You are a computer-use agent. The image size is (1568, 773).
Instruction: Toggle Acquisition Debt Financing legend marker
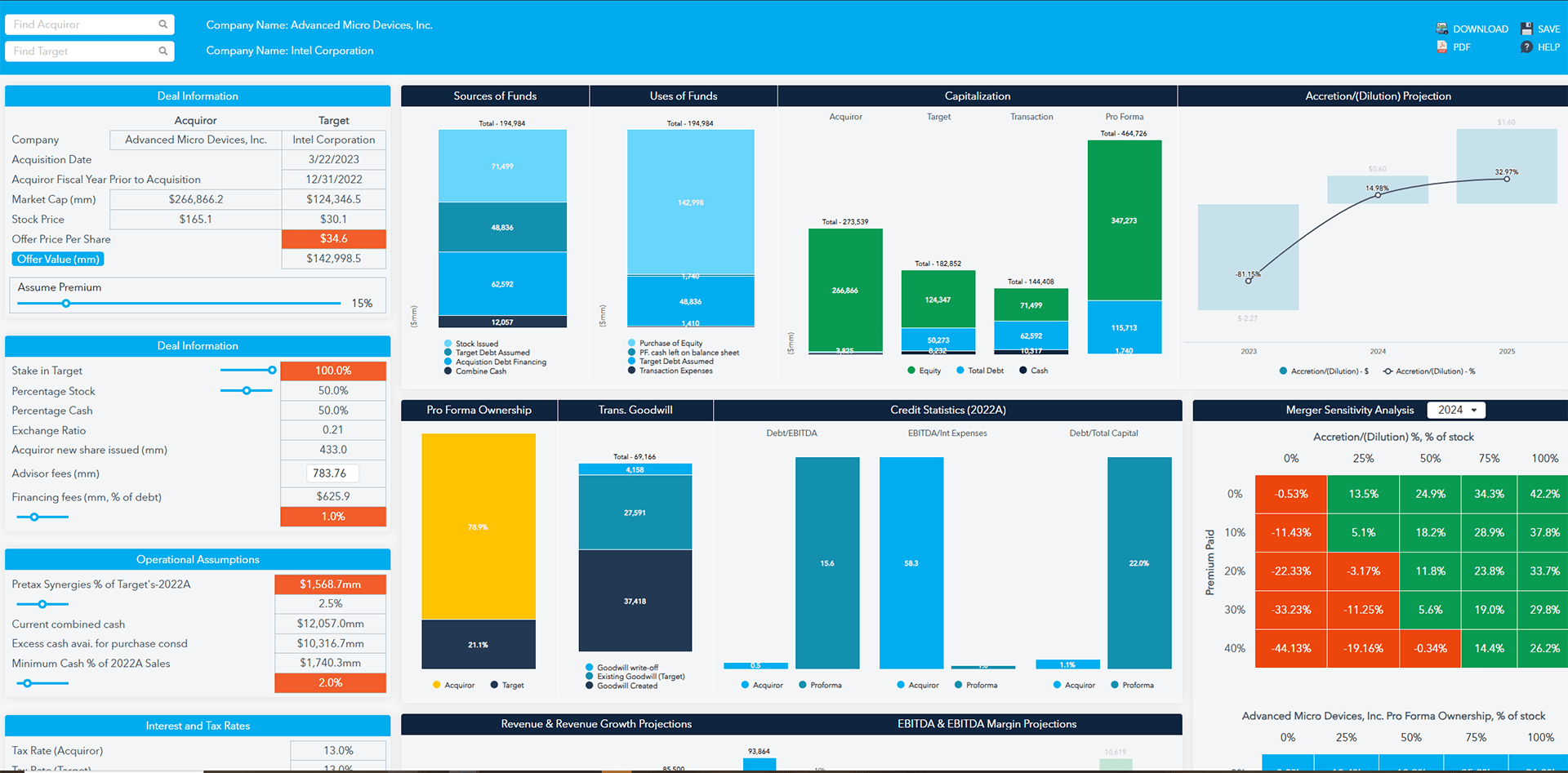[448, 362]
